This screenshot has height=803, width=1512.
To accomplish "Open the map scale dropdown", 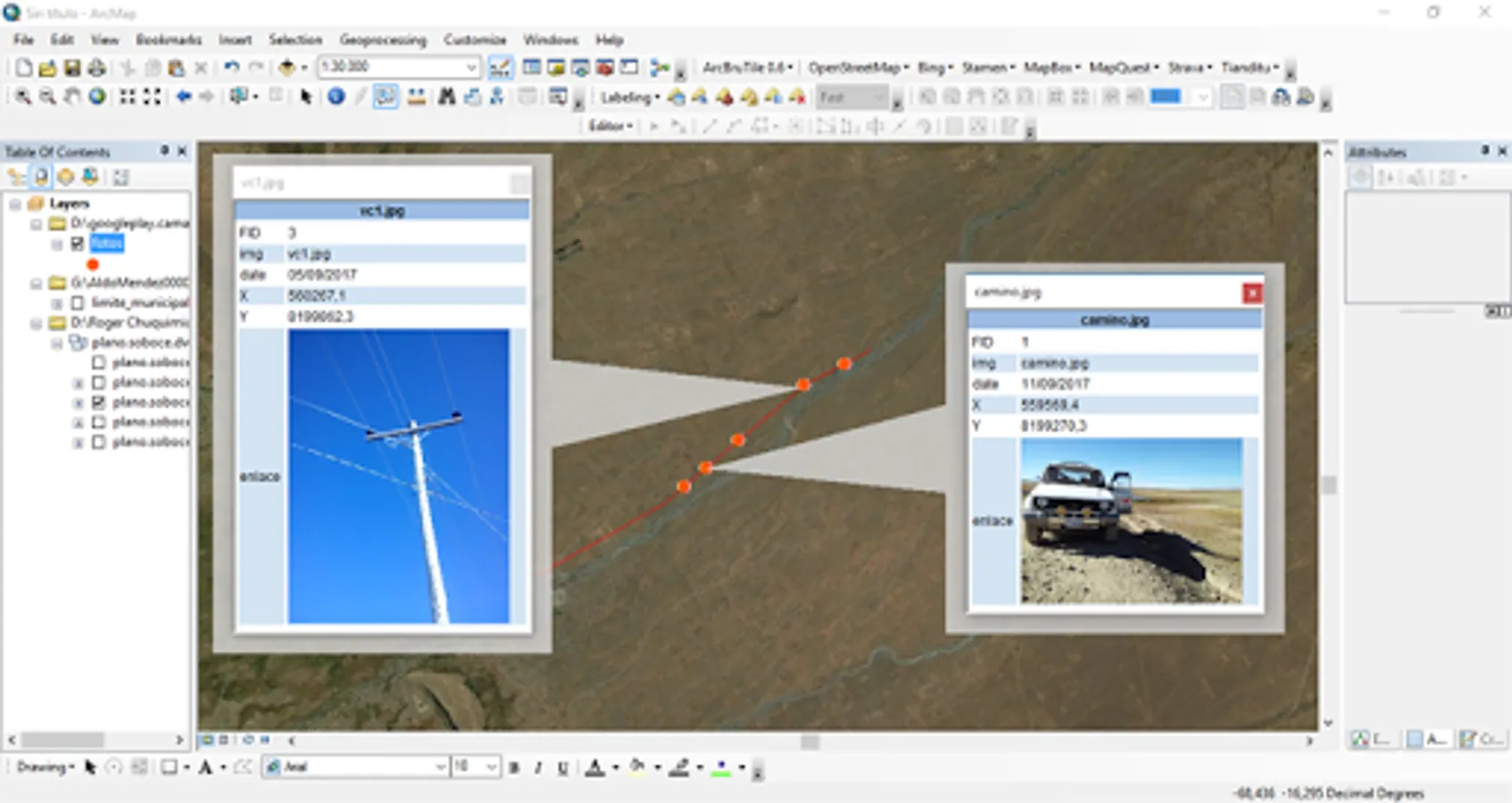I will [471, 68].
